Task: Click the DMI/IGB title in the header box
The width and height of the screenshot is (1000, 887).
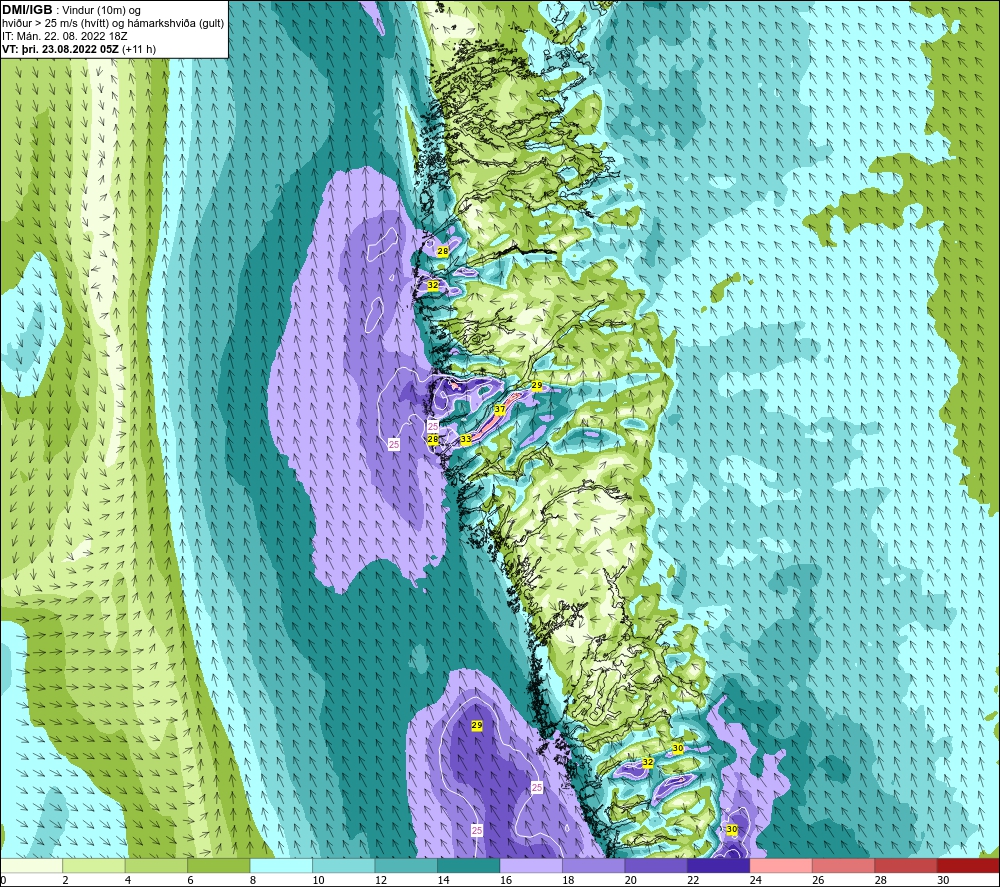Action: [x=27, y=10]
